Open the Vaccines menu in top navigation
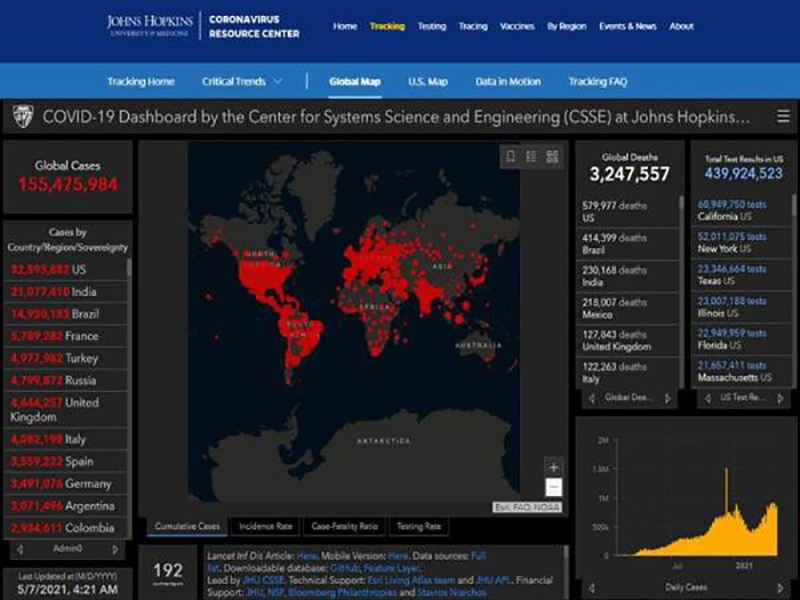This screenshot has width=800, height=600. click(x=516, y=26)
